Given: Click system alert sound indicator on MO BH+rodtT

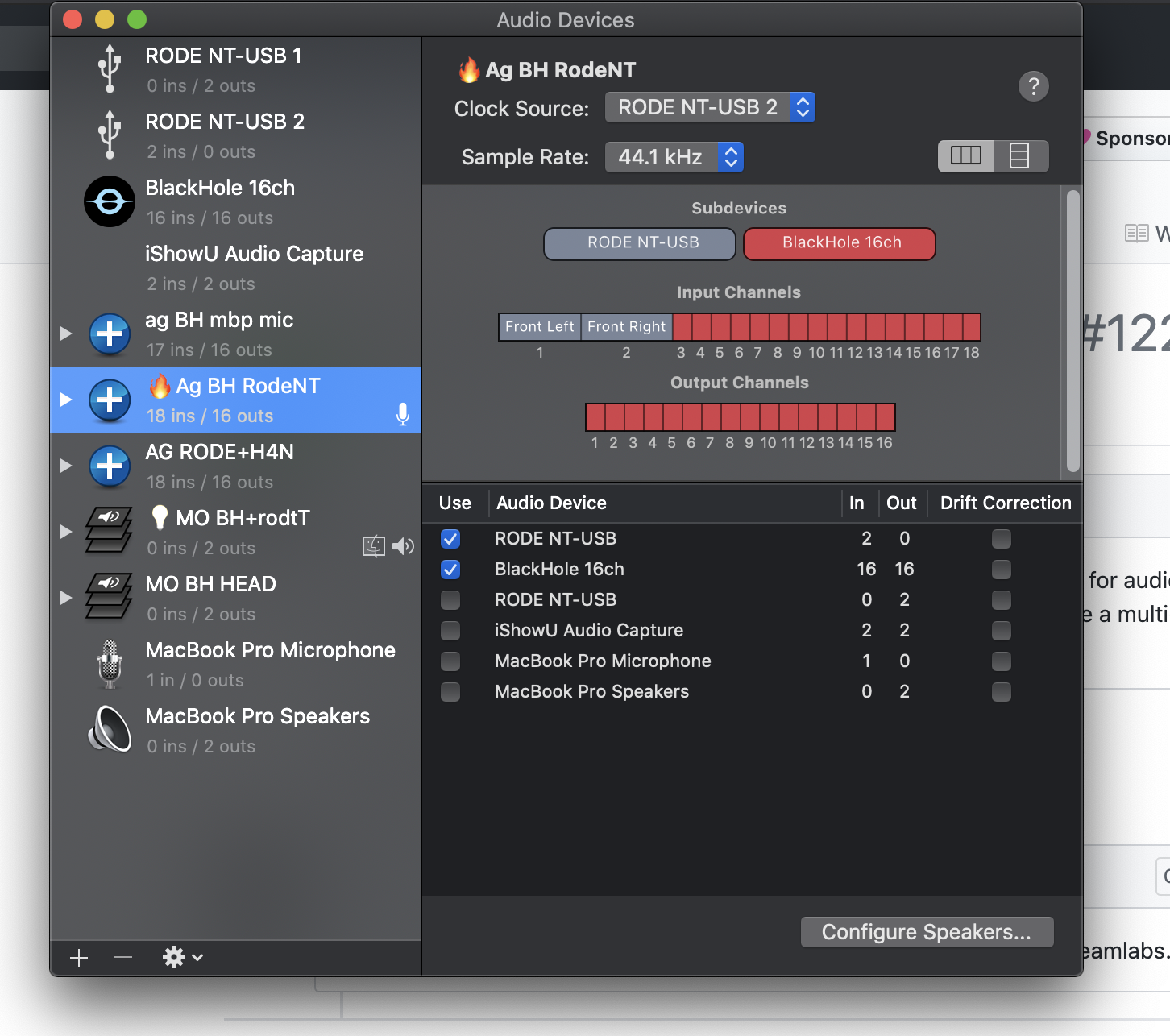Looking at the screenshot, I should click(x=374, y=547).
